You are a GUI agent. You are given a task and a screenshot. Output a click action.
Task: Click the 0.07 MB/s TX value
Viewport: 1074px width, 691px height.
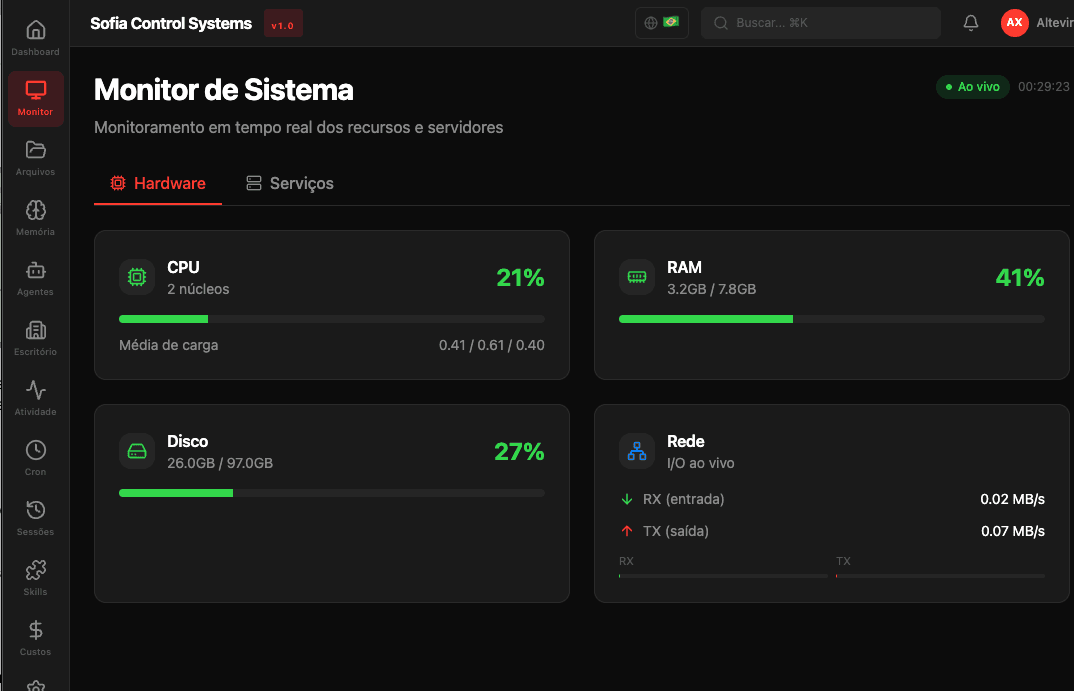[x=1013, y=531]
